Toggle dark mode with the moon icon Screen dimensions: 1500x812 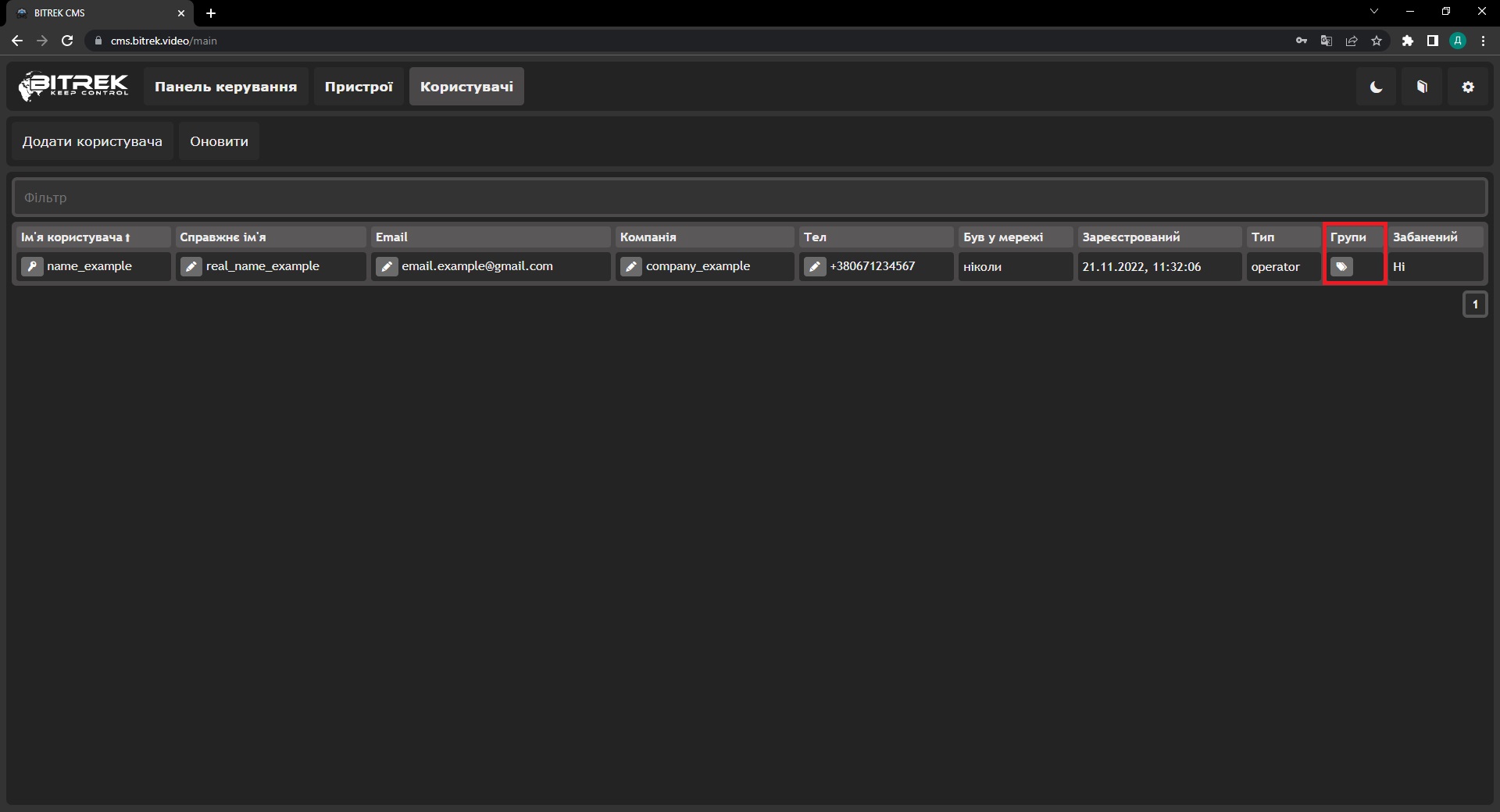tap(1376, 87)
